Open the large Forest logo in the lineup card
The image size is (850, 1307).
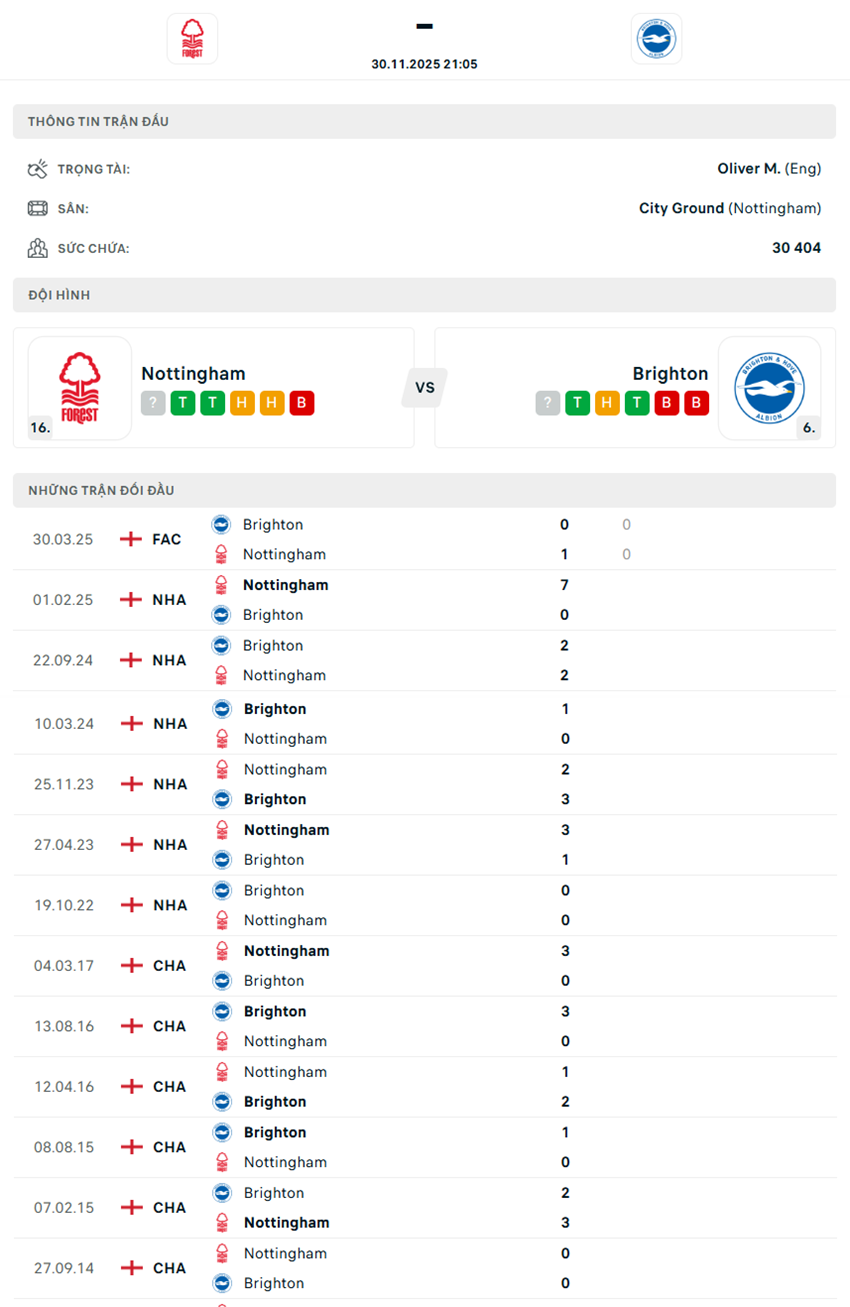point(79,387)
